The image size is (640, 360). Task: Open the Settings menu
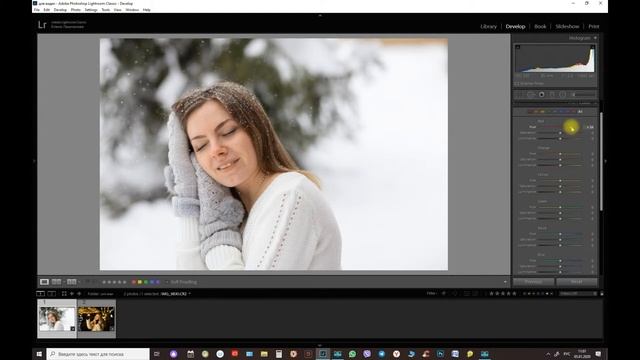tap(91, 10)
